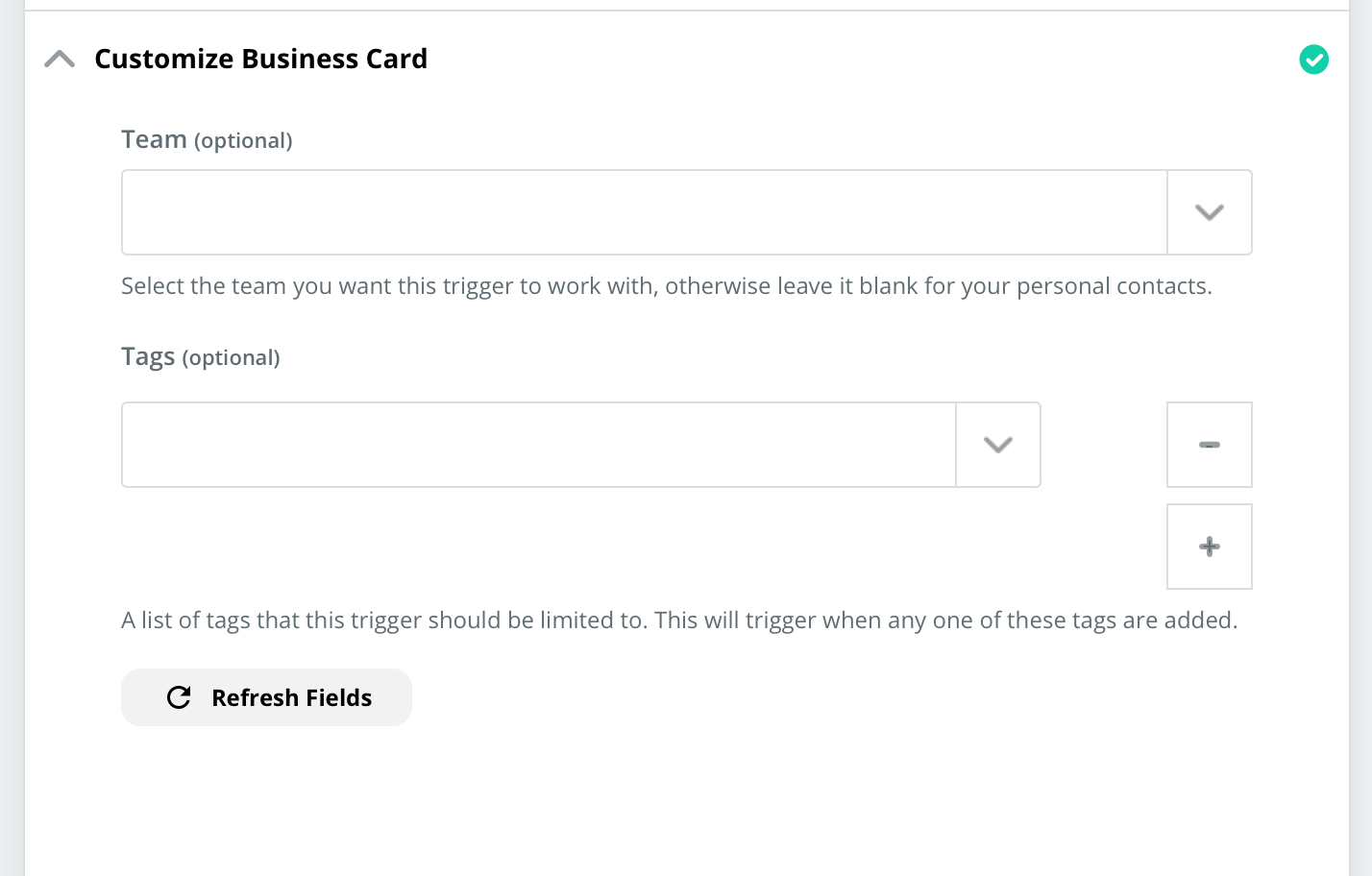Viewport: 1372px width, 876px height.
Task: Click the Tags field label
Action: [148, 357]
